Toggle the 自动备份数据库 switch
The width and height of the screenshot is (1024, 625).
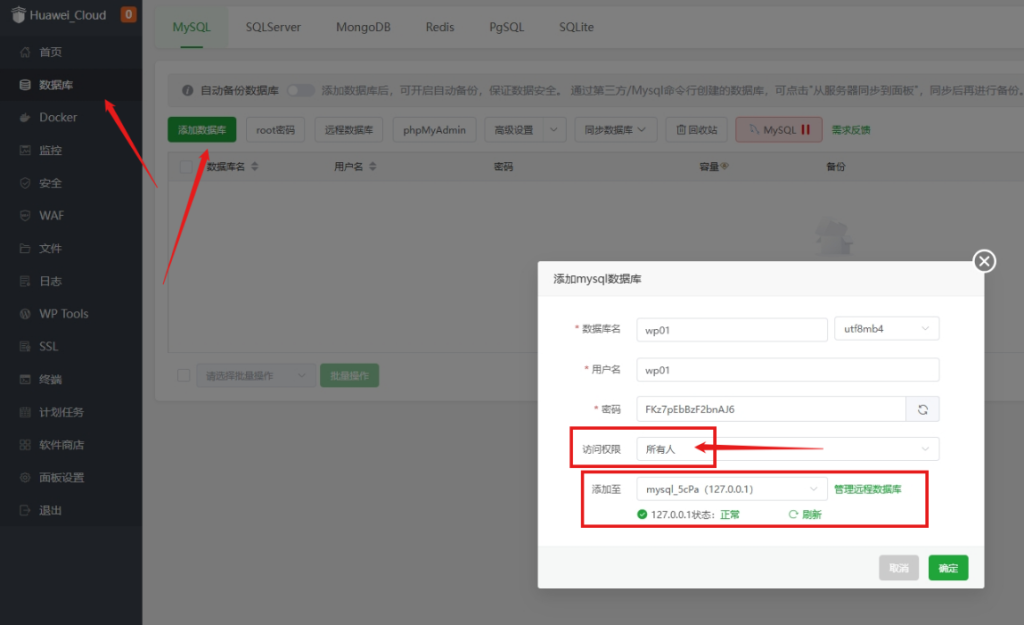pyautogui.click(x=300, y=90)
